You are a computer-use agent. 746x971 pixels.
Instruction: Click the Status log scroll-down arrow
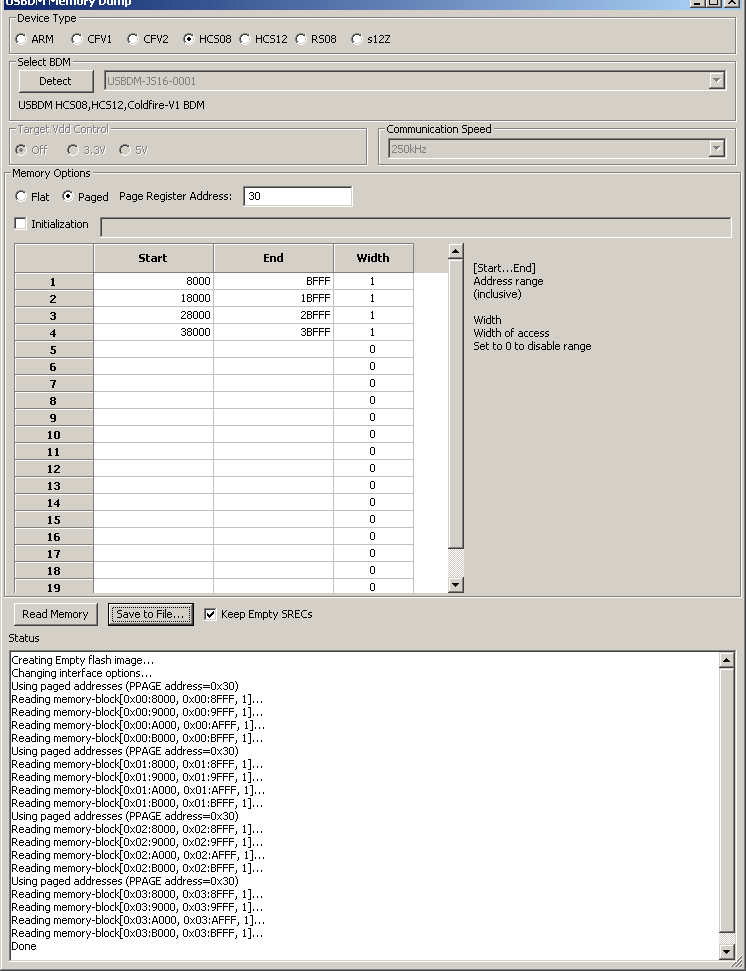coord(727,951)
